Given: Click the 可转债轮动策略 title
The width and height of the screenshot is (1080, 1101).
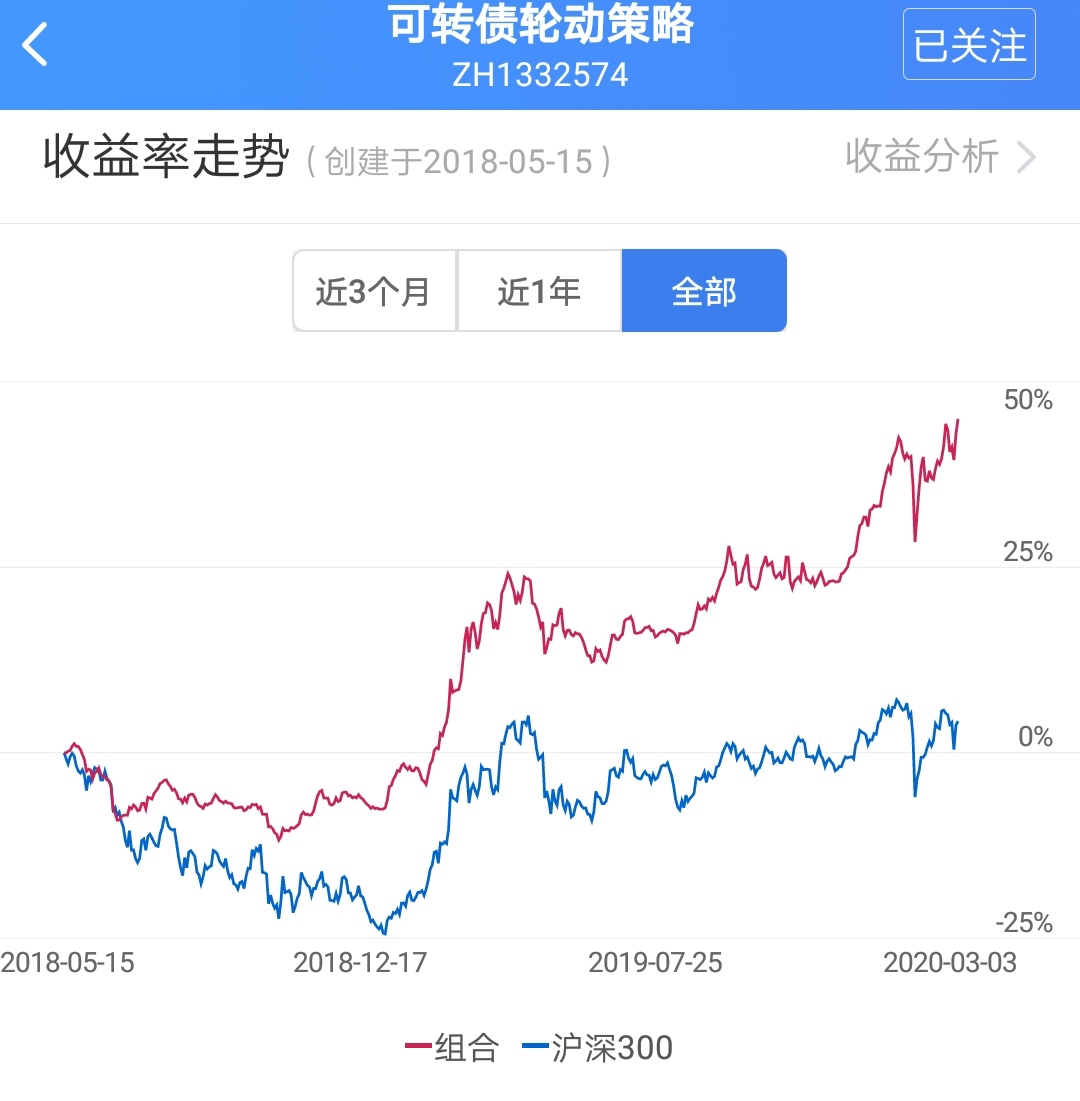Looking at the screenshot, I should (540, 27).
